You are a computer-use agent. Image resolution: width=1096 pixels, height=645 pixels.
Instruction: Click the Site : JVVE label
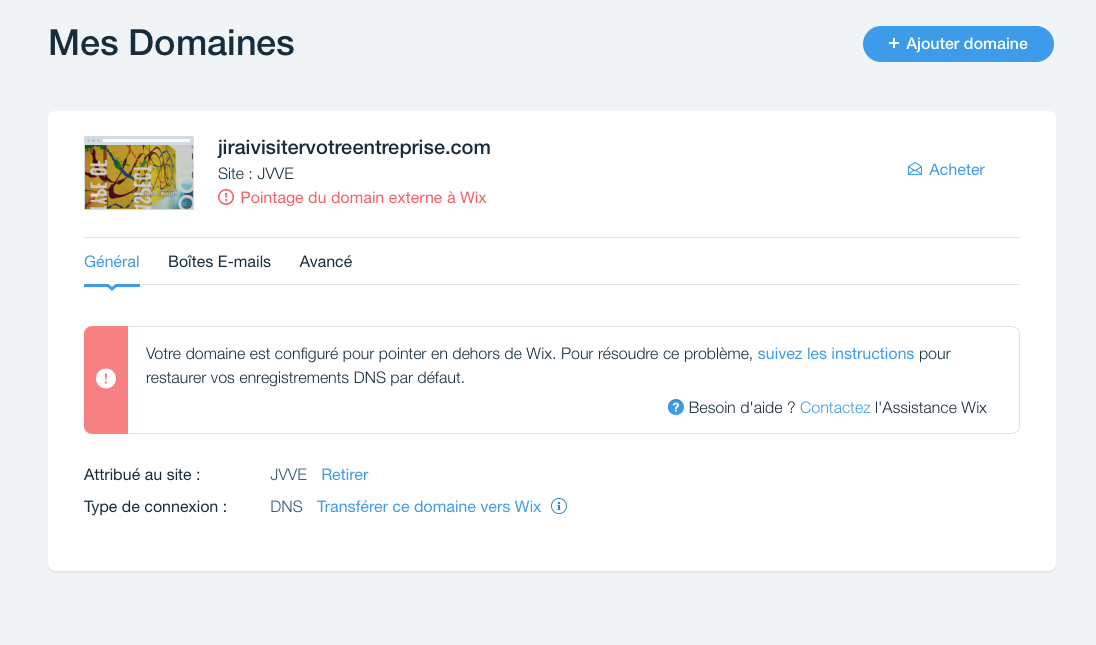256,173
